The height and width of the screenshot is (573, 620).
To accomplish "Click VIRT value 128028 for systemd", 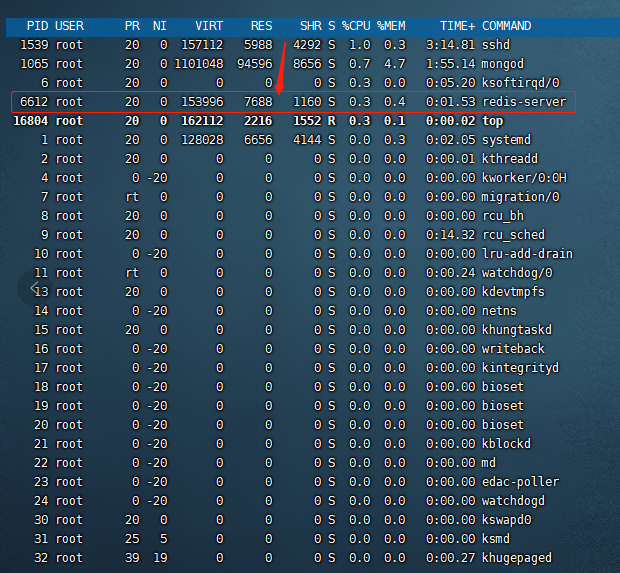I will pos(202,140).
